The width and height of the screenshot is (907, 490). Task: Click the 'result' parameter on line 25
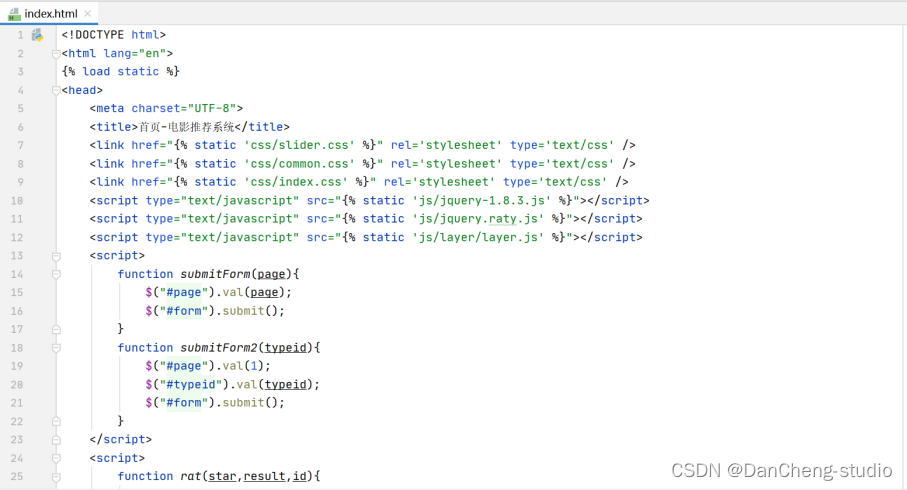pos(264,476)
